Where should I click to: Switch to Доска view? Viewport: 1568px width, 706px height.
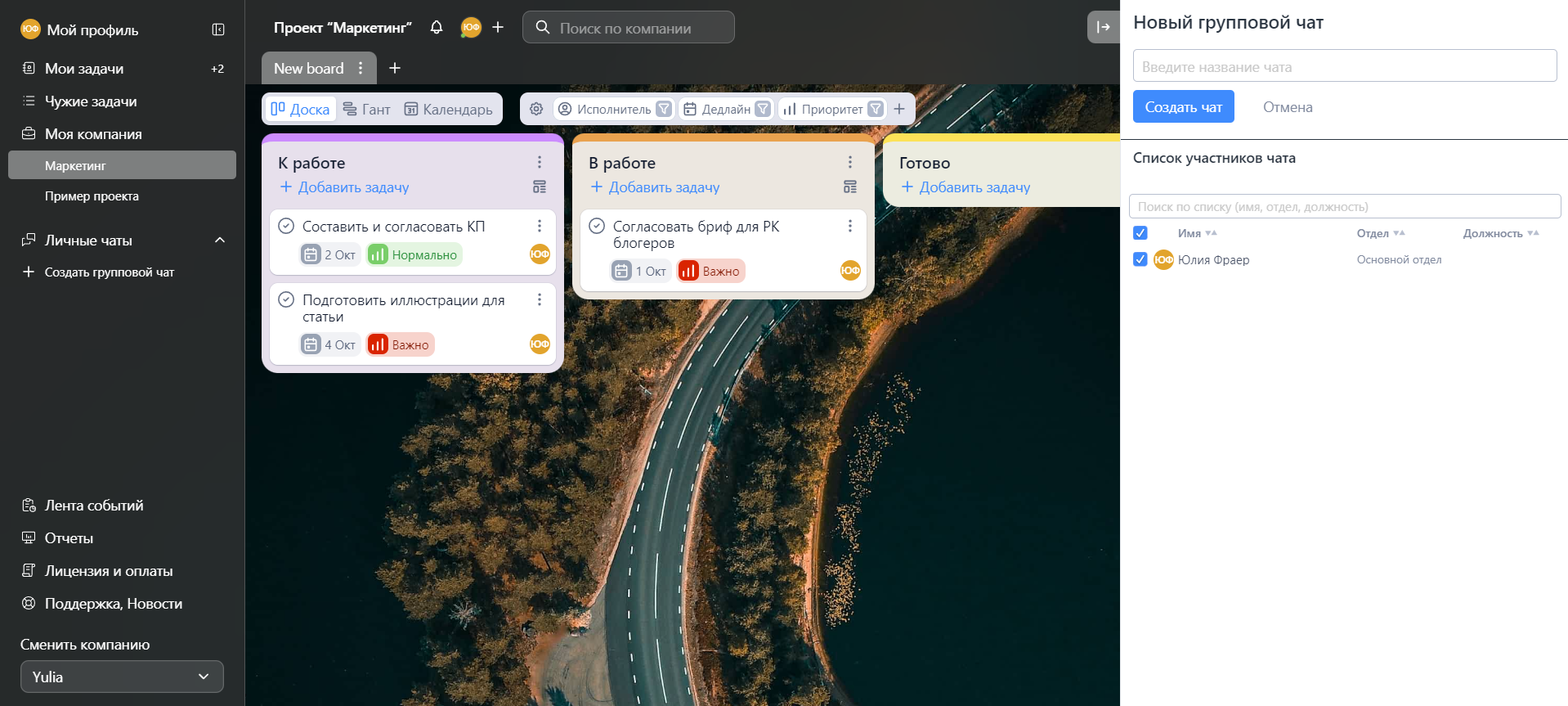(x=300, y=109)
